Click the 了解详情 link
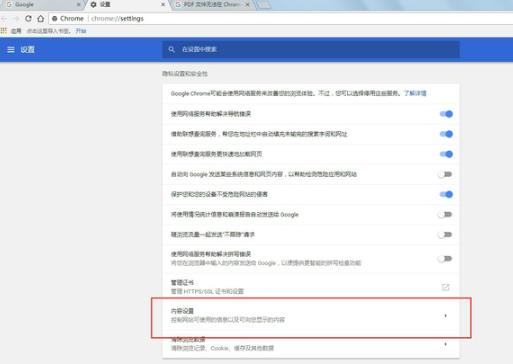The width and height of the screenshot is (513, 364). (415, 93)
